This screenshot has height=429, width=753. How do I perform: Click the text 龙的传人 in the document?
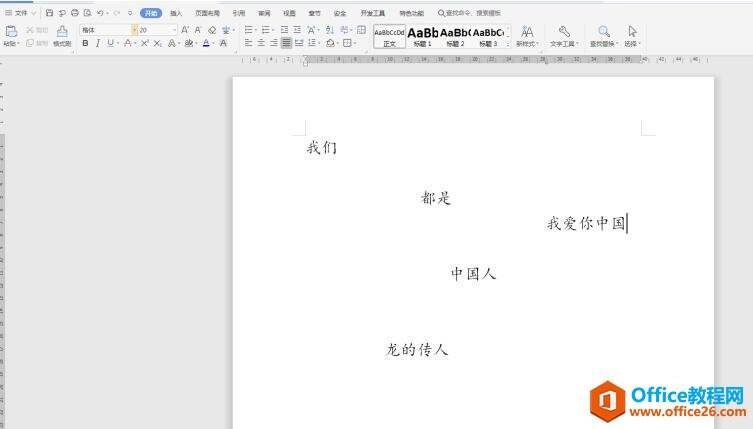[417, 349]
